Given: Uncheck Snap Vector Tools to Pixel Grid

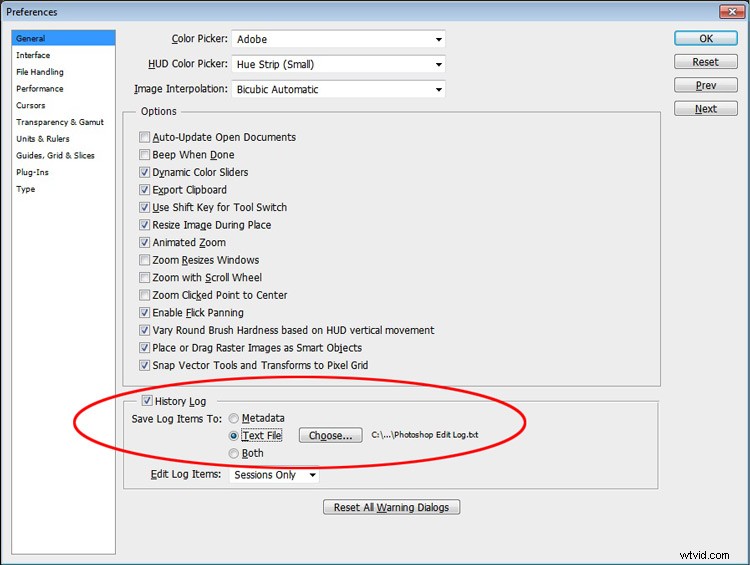Looking at the screenshot, I should (x=144, y=366).
